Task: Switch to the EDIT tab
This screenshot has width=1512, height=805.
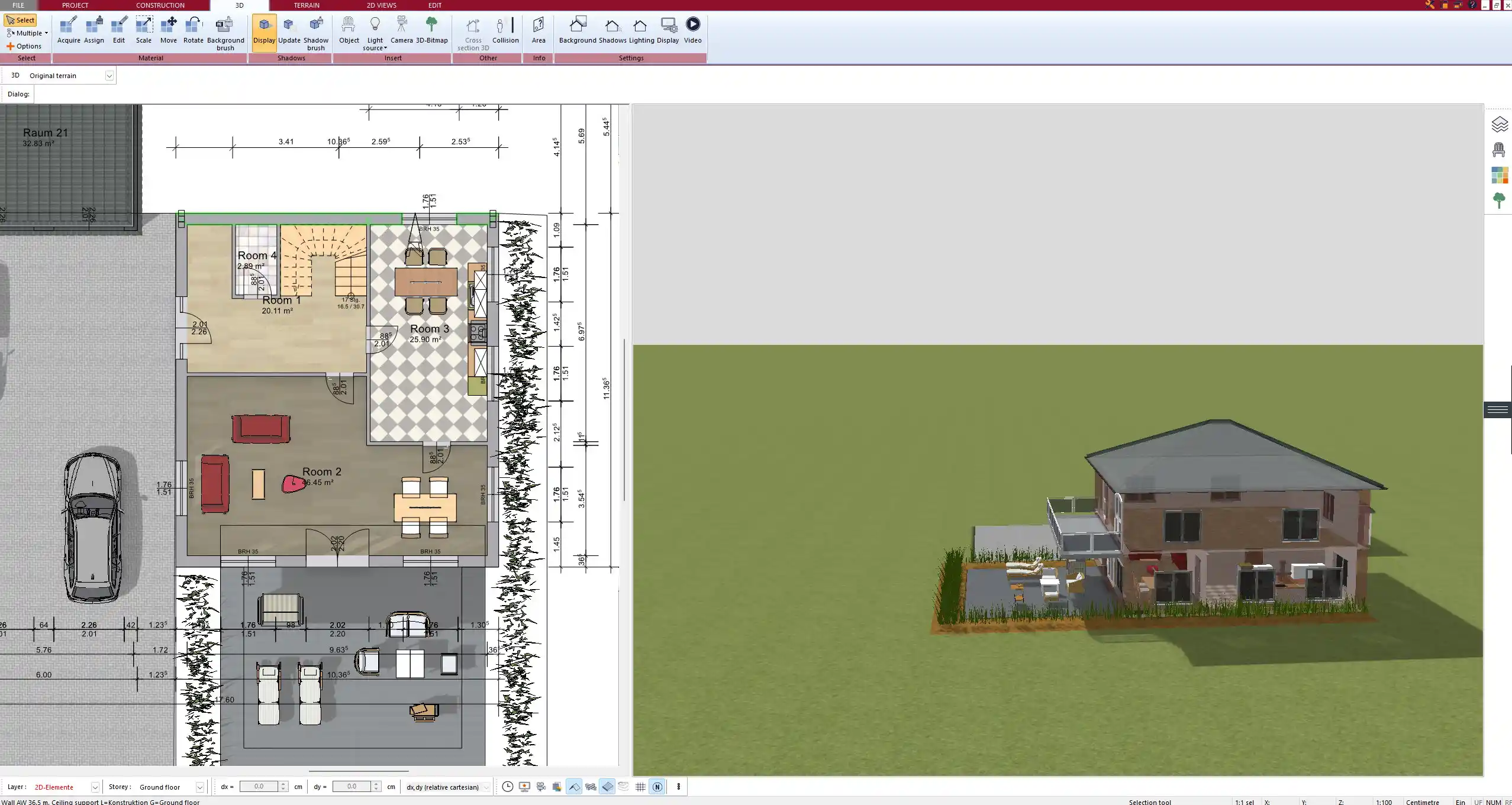Action: pos(435,5)
